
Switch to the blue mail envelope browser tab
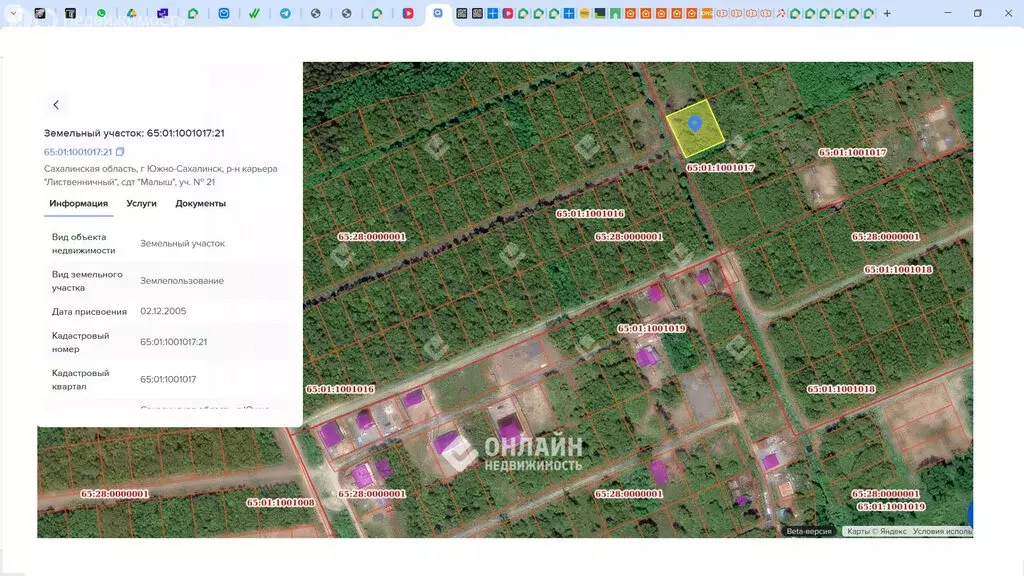[x=224, y=13]
